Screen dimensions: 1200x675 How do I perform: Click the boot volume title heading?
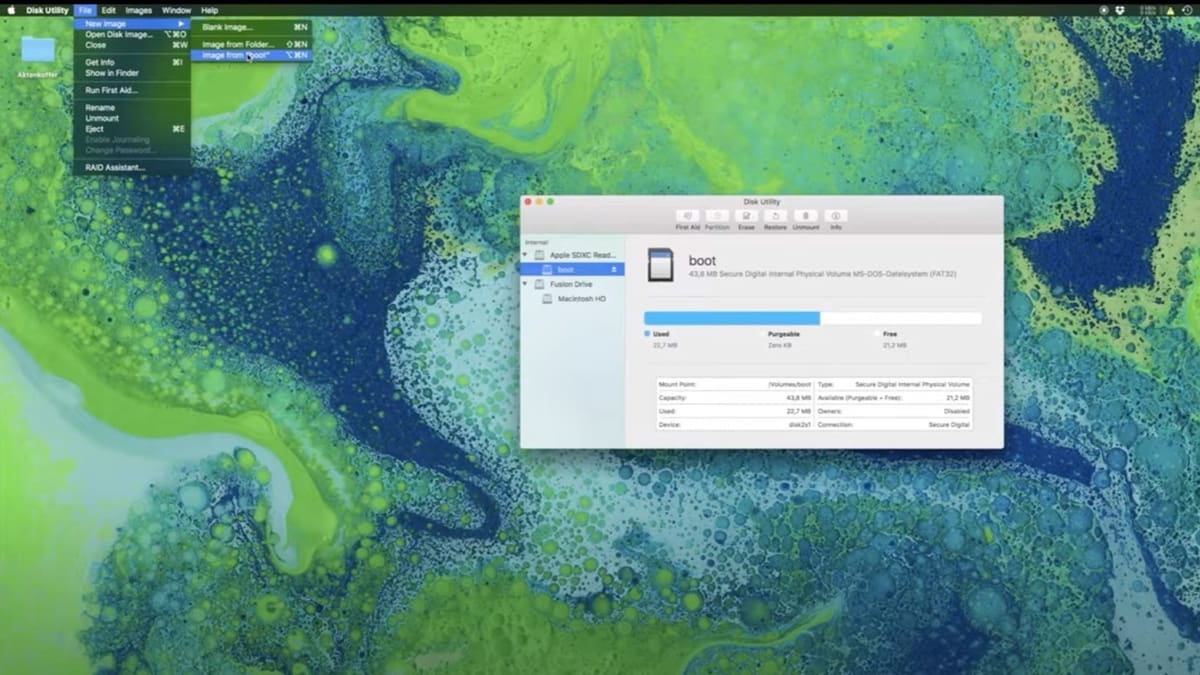702,260
